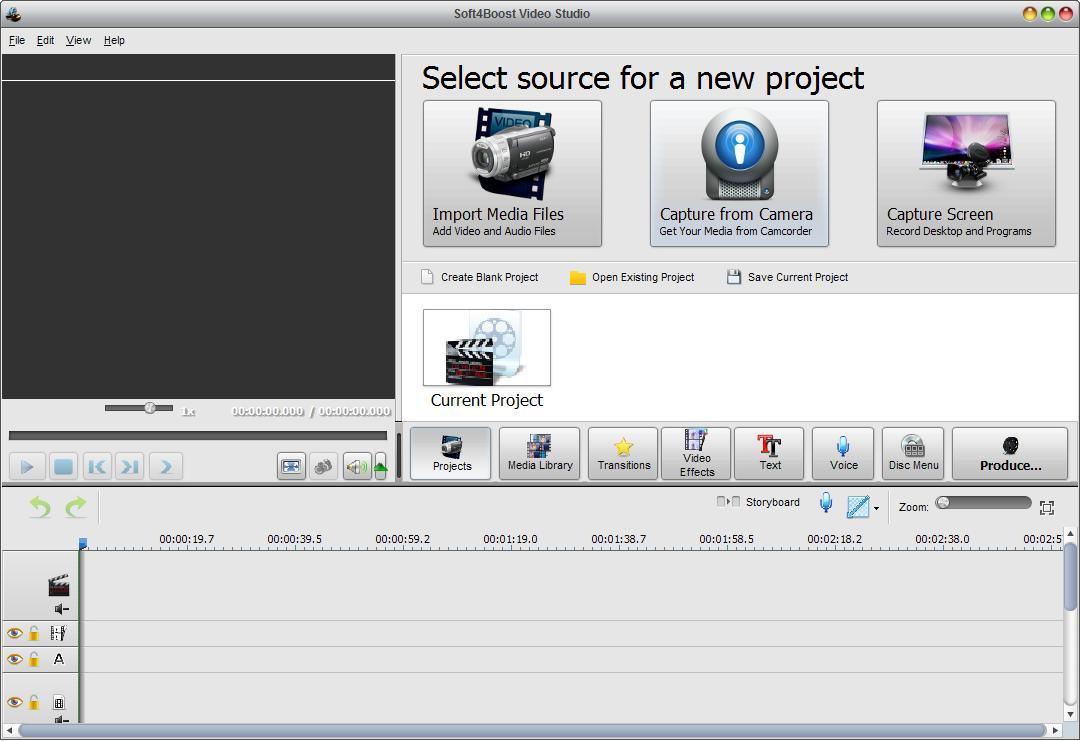Screen dimensions: 1081x741
Task: Click the preview seek progress bar
Action: click(198, 436)
